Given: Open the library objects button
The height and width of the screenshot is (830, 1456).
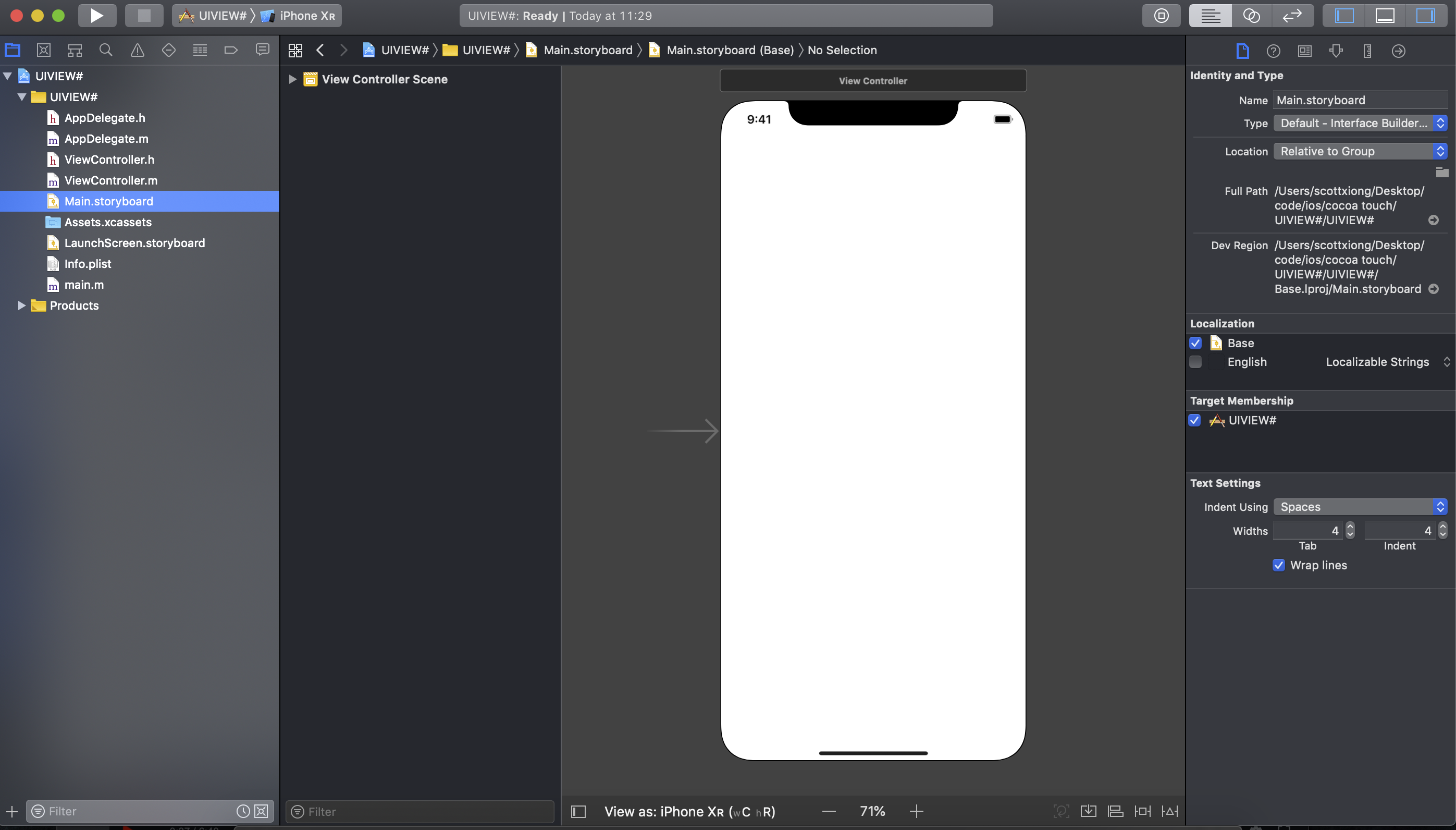Looking at the screenshot, I should pos(1161,16).
